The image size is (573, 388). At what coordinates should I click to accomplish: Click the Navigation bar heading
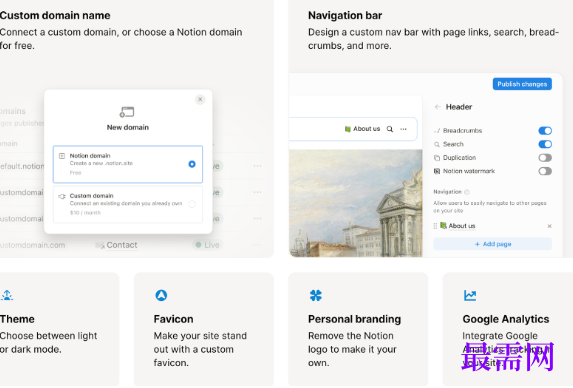[345, 15]
